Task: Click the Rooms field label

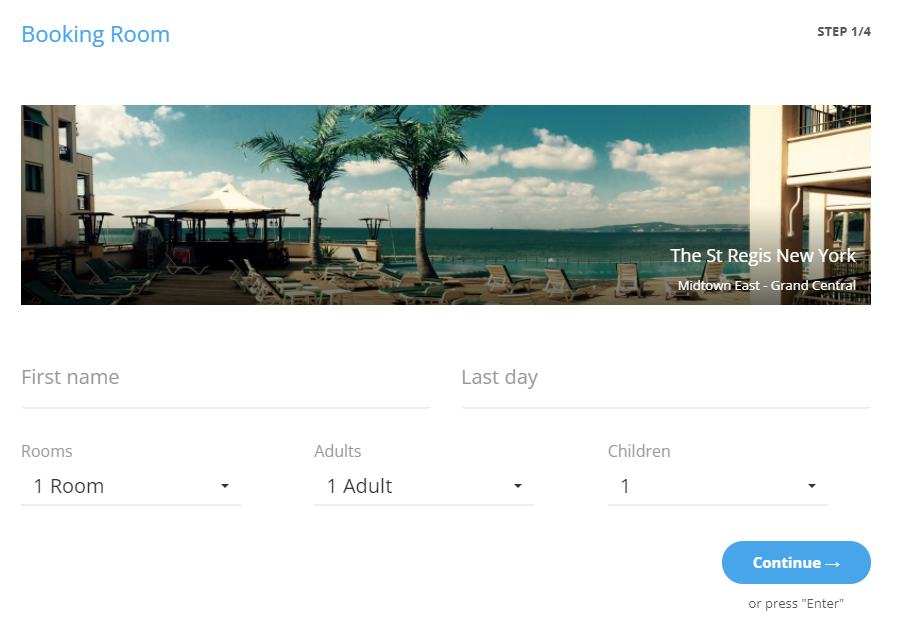Action: [x=47, y=451]
